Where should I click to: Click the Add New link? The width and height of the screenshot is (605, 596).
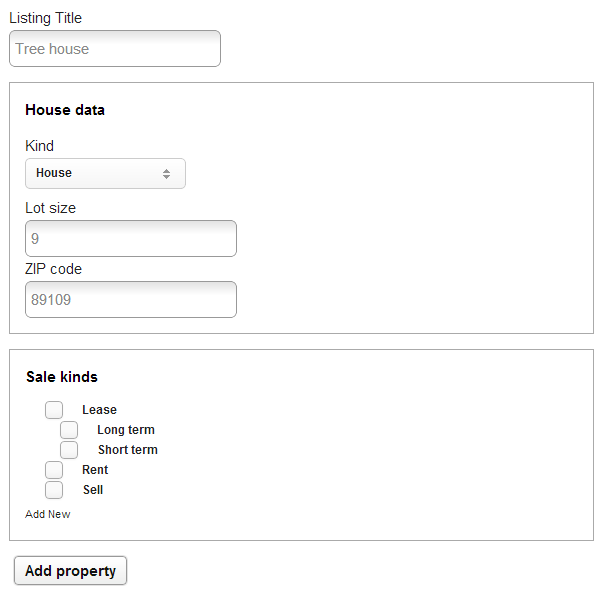click(48, 514)
